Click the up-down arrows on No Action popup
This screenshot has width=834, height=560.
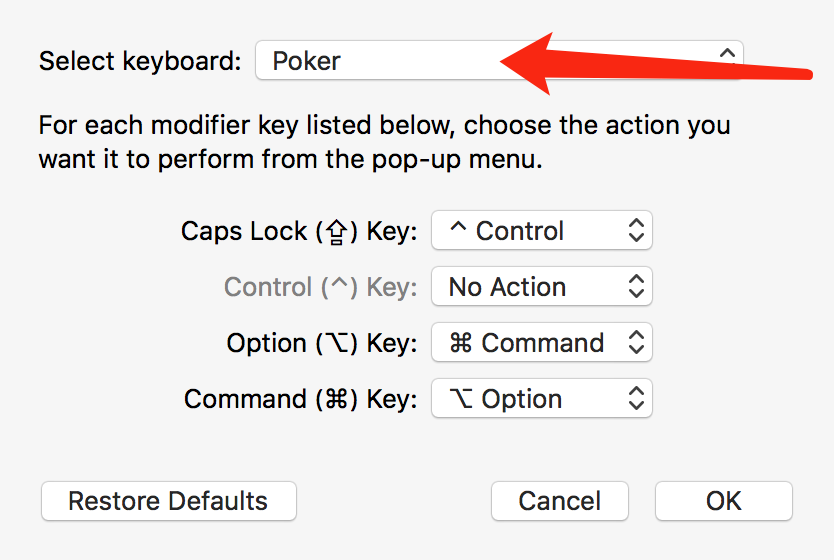pos(636,287)
